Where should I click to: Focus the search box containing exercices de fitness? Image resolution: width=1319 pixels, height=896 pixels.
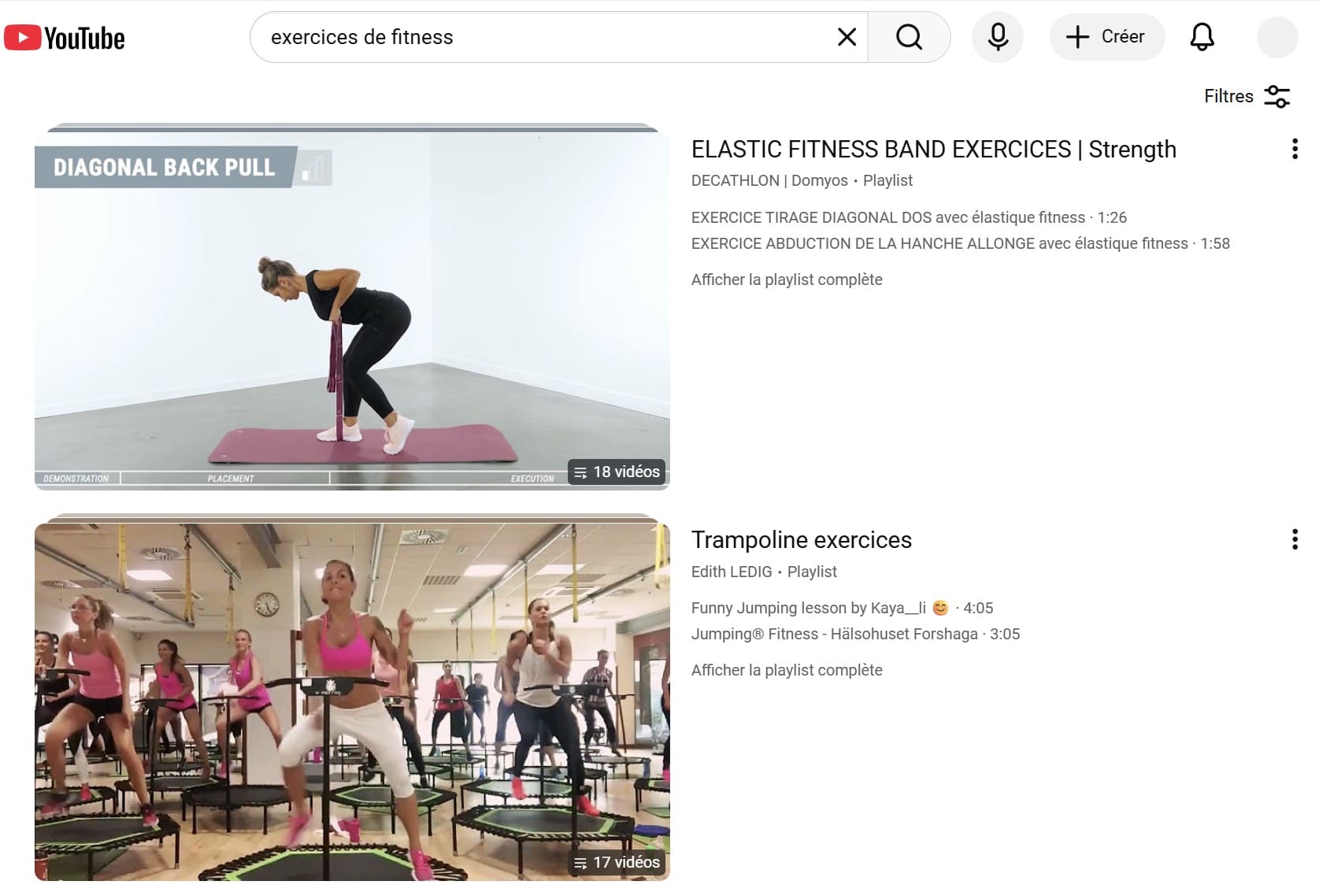[543, 37]
